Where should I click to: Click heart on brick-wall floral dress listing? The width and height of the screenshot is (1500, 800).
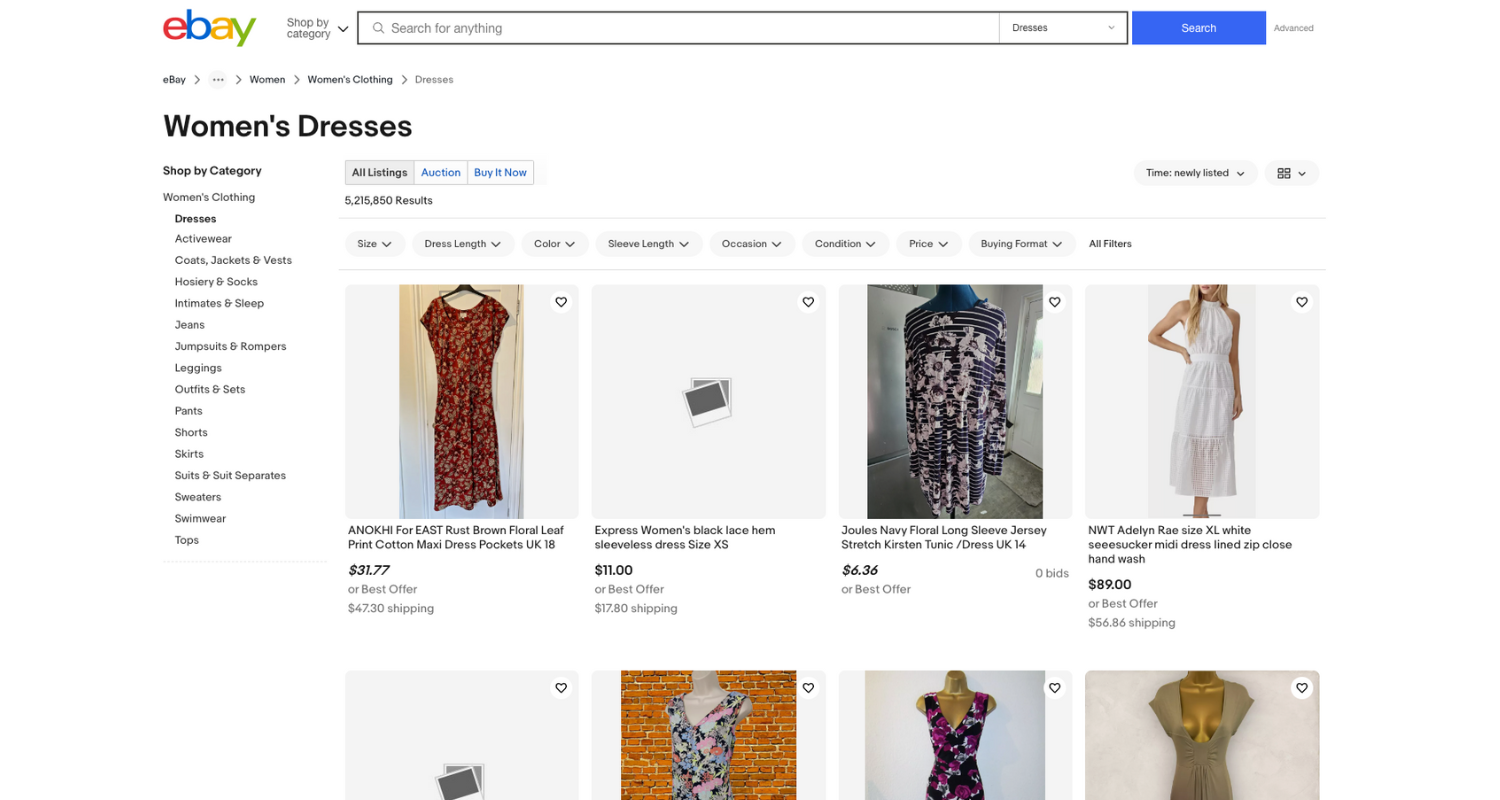coord(808,688)
